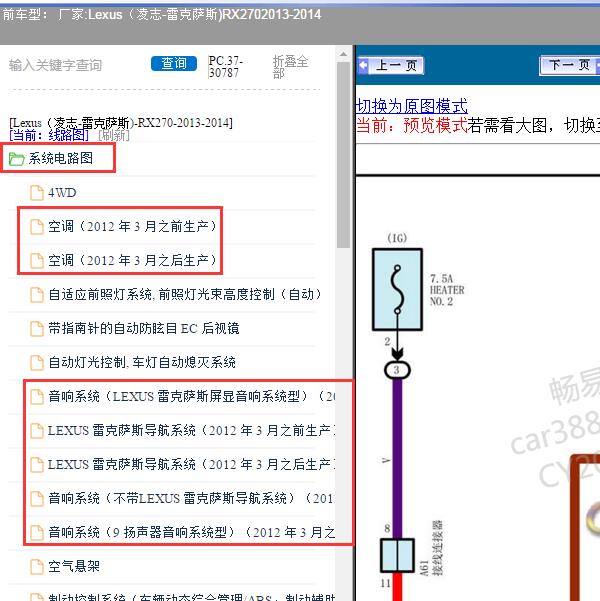Click document icon beside 9 扬声器音响系统型
The image size is (600, 601).
37,533
